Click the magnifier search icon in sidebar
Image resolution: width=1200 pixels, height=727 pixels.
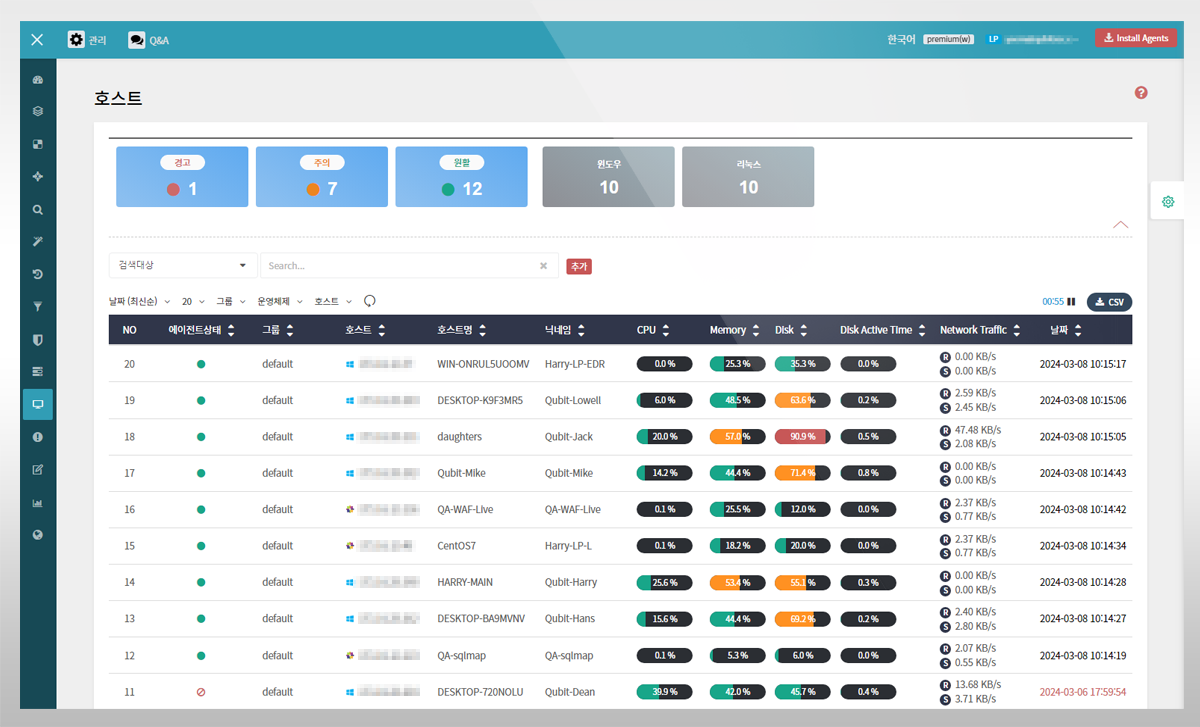[38, 210]
